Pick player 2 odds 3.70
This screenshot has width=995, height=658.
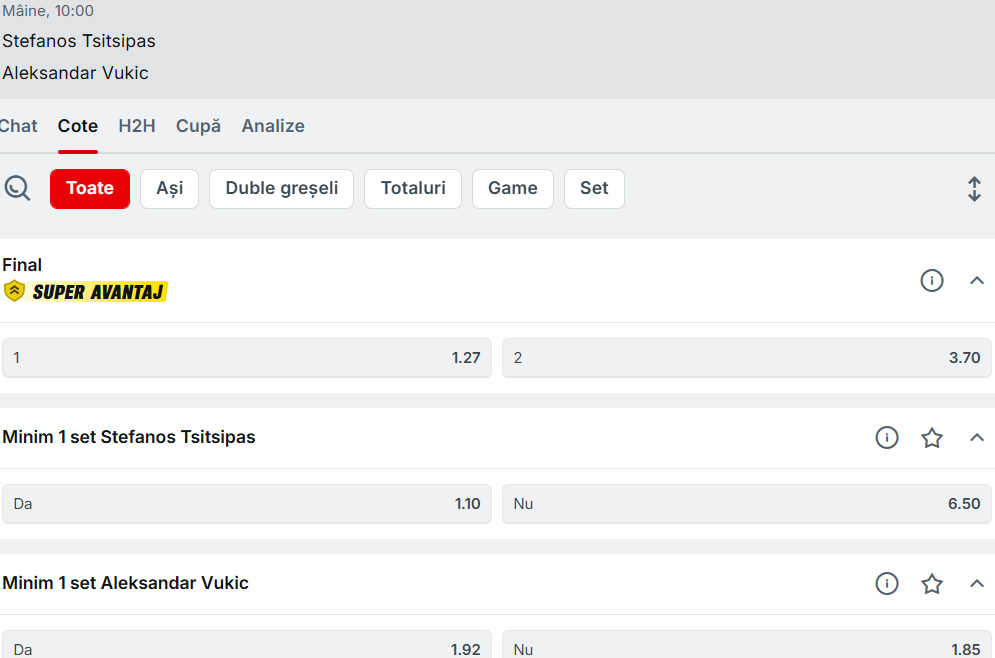pyautogui.click(x=746, y=358)
